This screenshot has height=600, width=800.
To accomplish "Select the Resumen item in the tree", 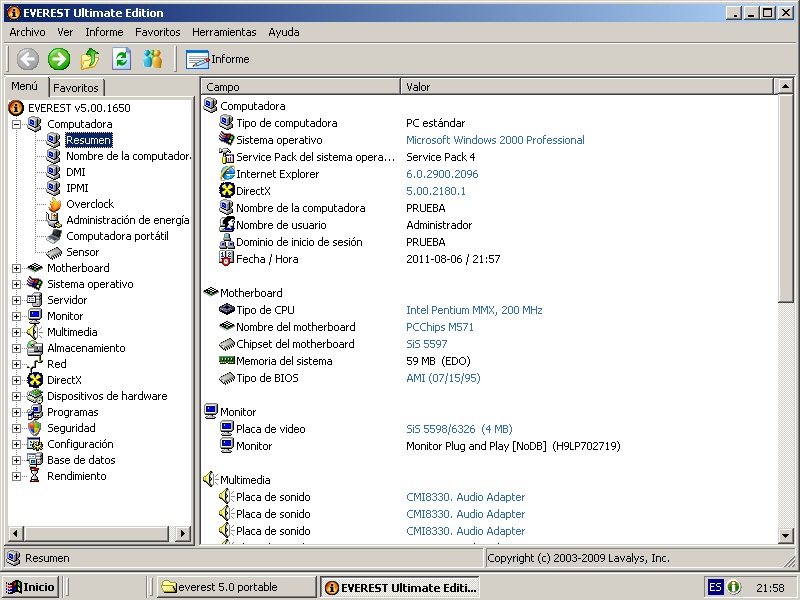I will tap(89, 140).
